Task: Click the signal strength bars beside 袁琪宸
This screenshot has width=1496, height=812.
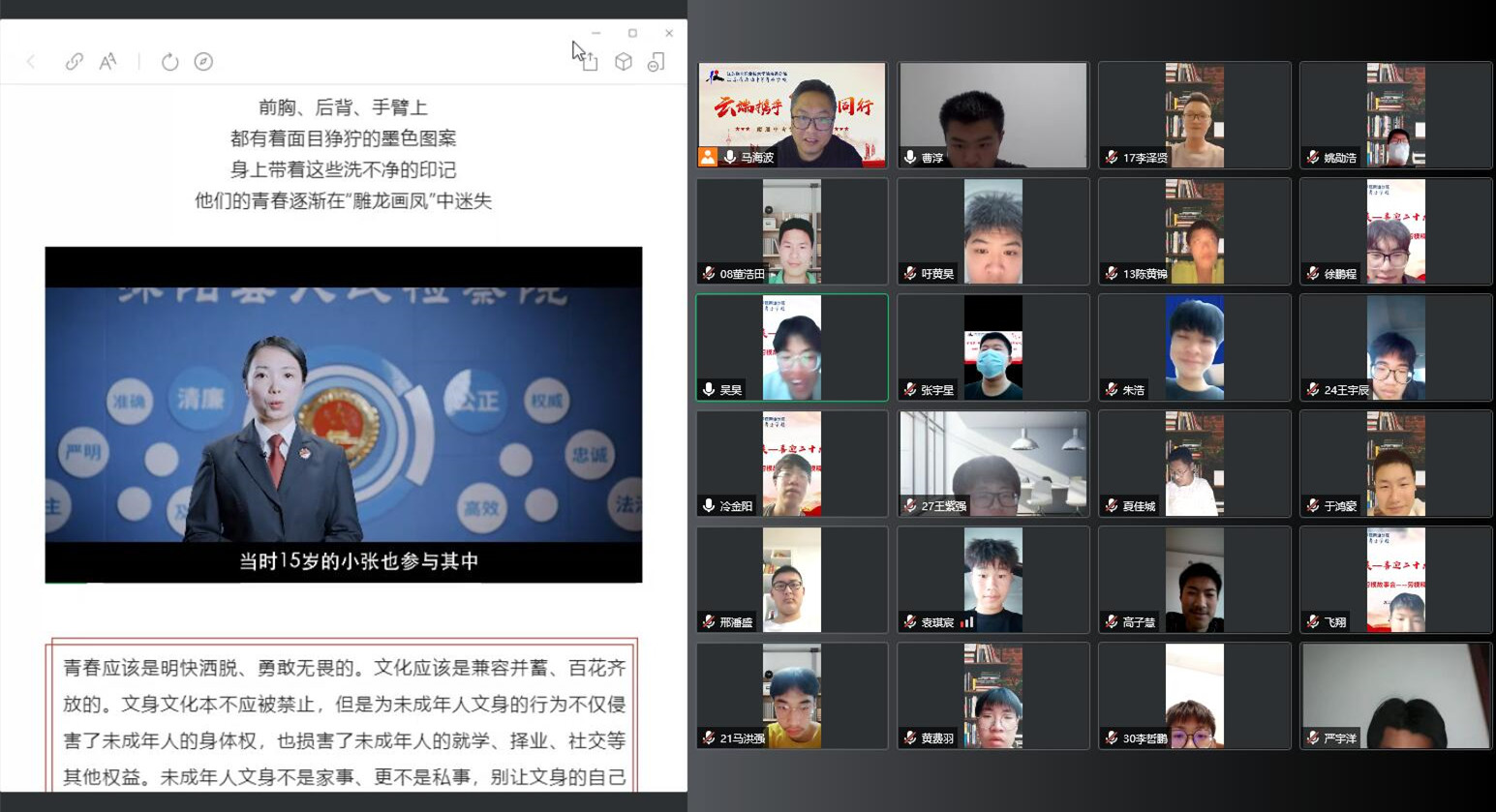Action: pyautogui.click(x=967, y=622)
